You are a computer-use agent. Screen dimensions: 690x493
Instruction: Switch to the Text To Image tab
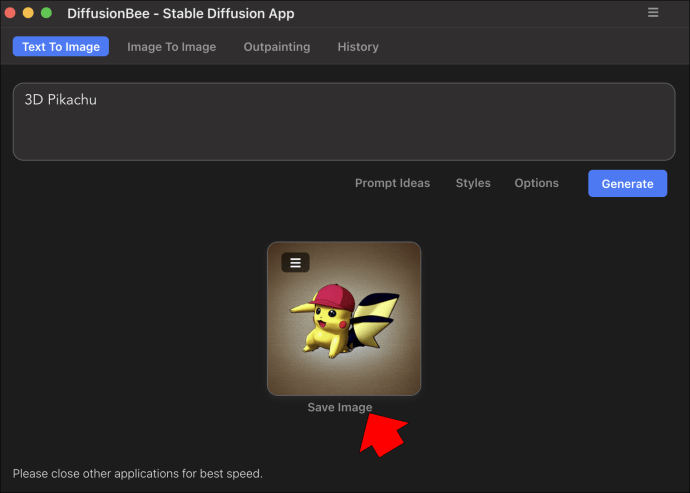[x=61, y=47]
